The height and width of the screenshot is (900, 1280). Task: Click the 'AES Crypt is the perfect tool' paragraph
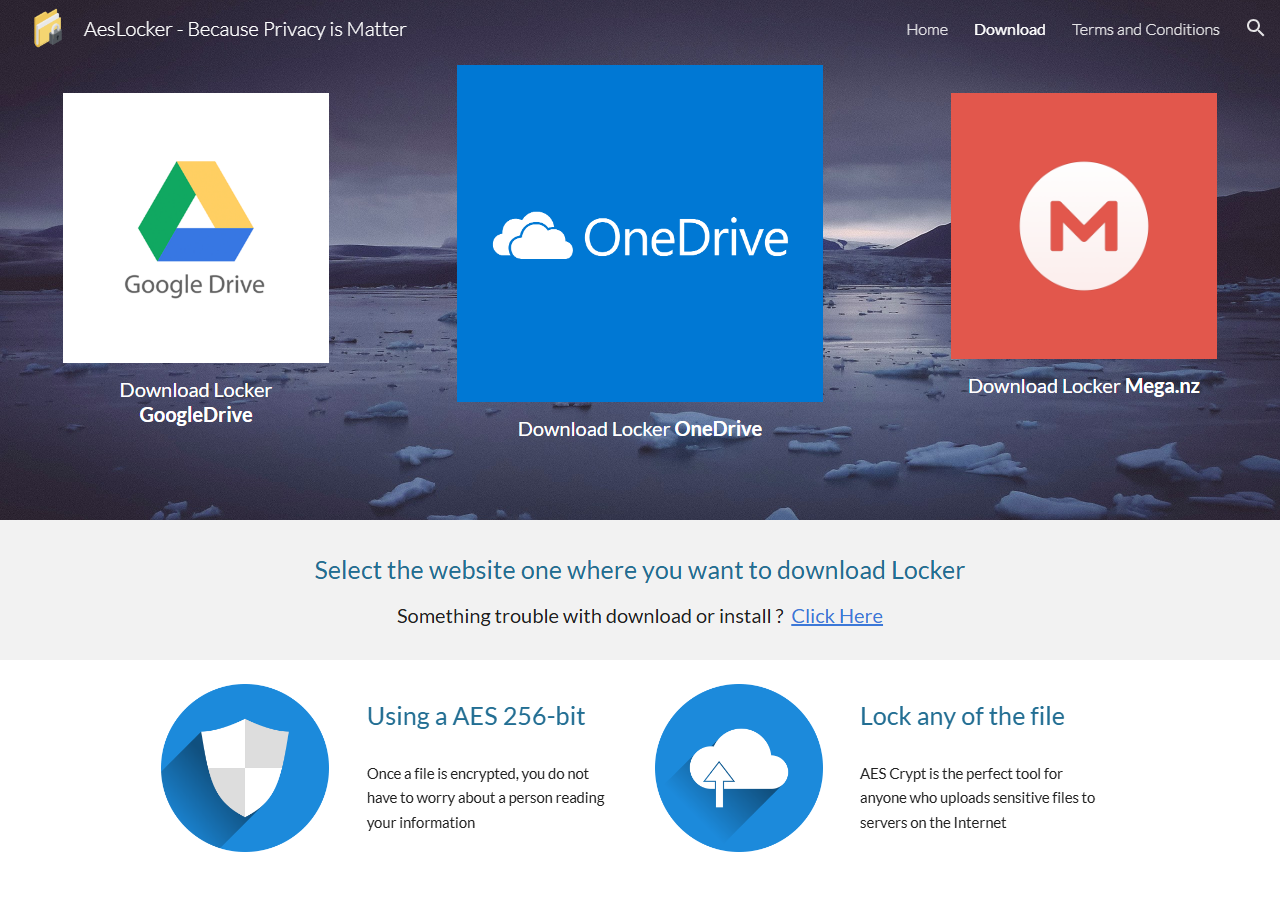978,798
